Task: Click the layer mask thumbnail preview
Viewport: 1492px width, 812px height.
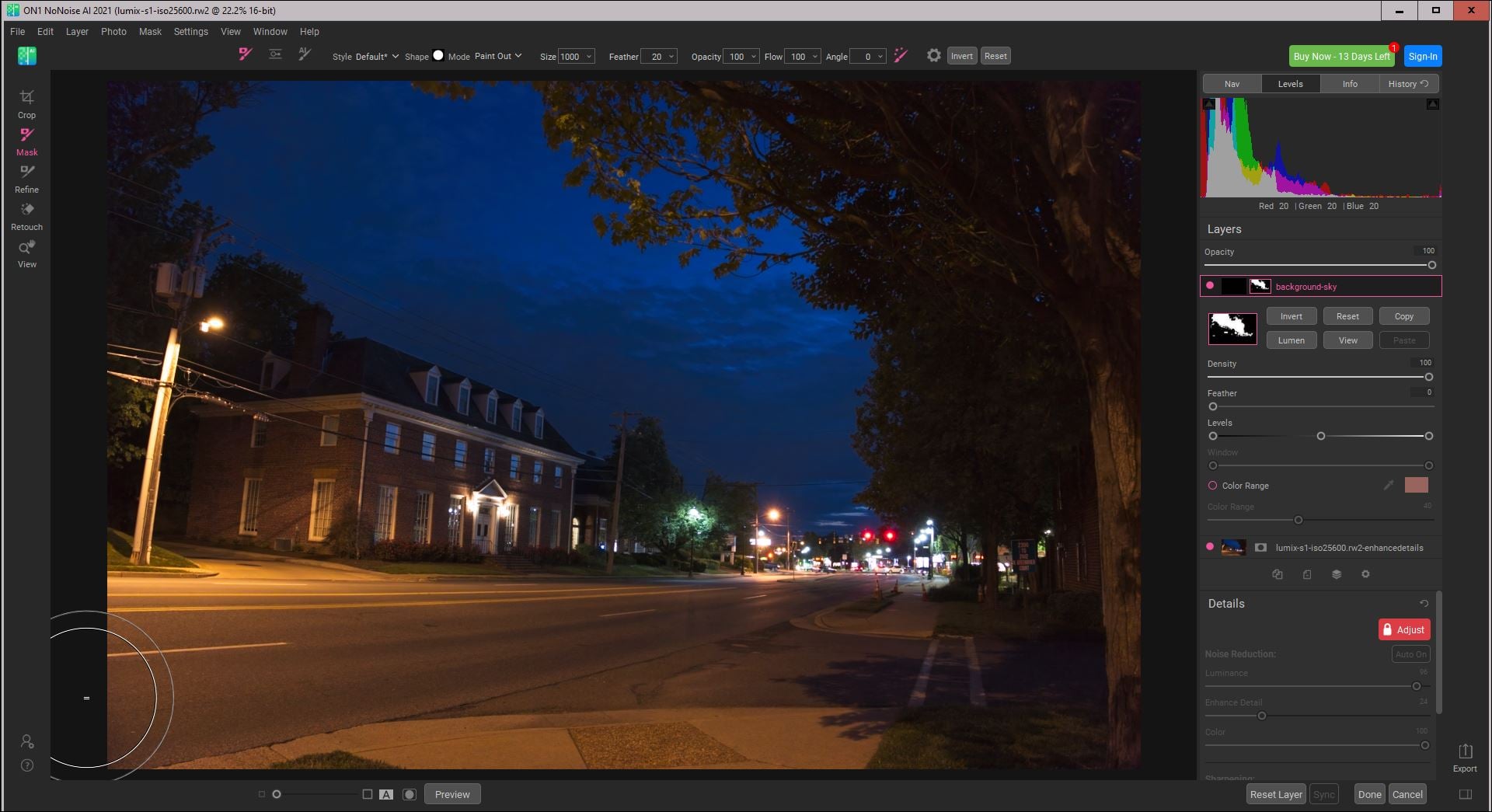Action: click(x=1232, y=329)
